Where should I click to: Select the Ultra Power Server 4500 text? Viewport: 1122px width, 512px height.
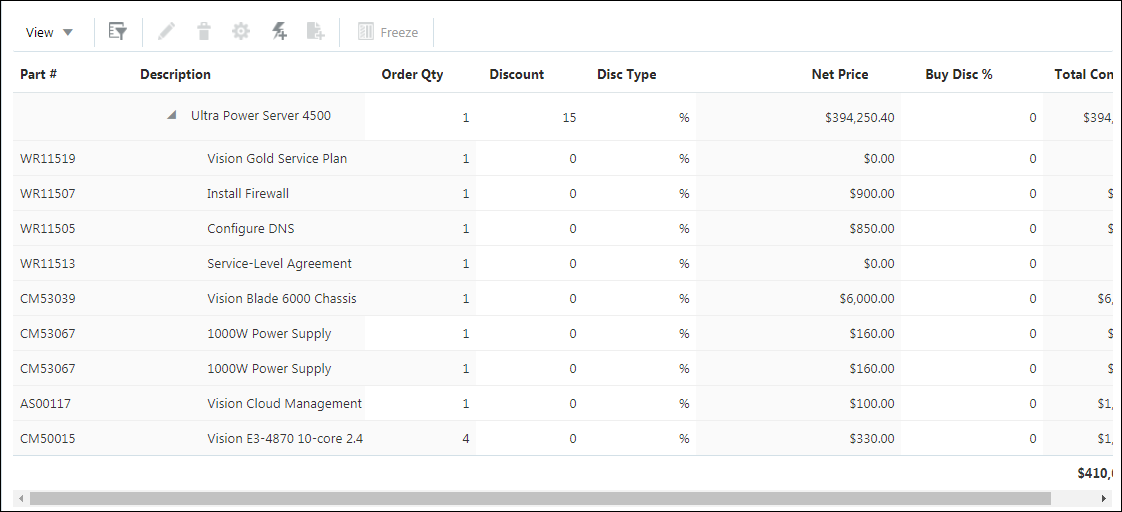pos(261,115)
